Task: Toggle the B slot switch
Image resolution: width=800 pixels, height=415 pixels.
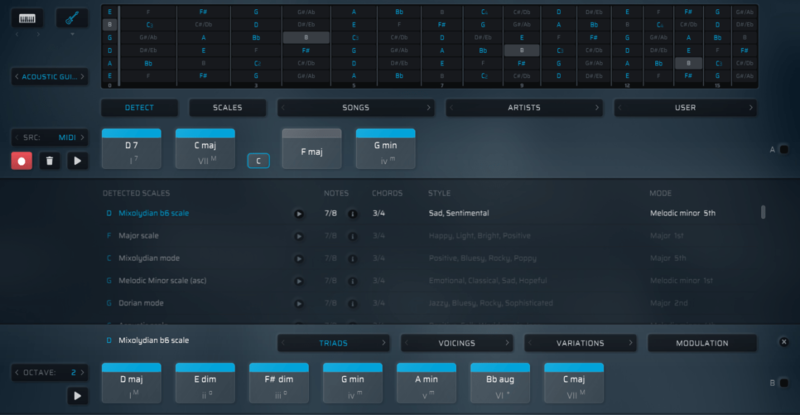Action: tap(783, 382)
